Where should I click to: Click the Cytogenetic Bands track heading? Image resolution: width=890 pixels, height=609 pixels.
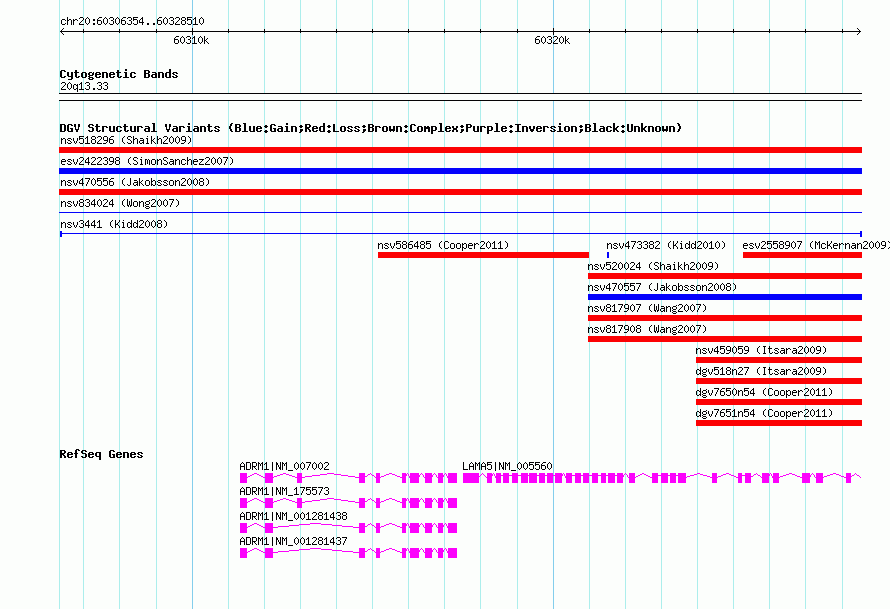tap(119, 74)
